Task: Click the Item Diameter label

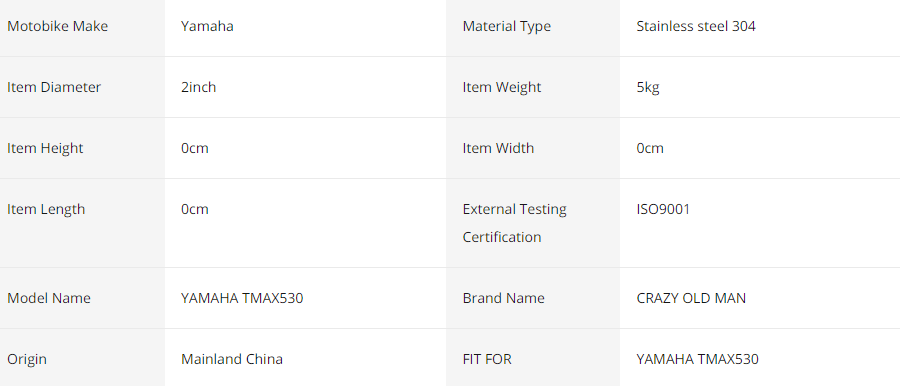Action: [54, 87]
